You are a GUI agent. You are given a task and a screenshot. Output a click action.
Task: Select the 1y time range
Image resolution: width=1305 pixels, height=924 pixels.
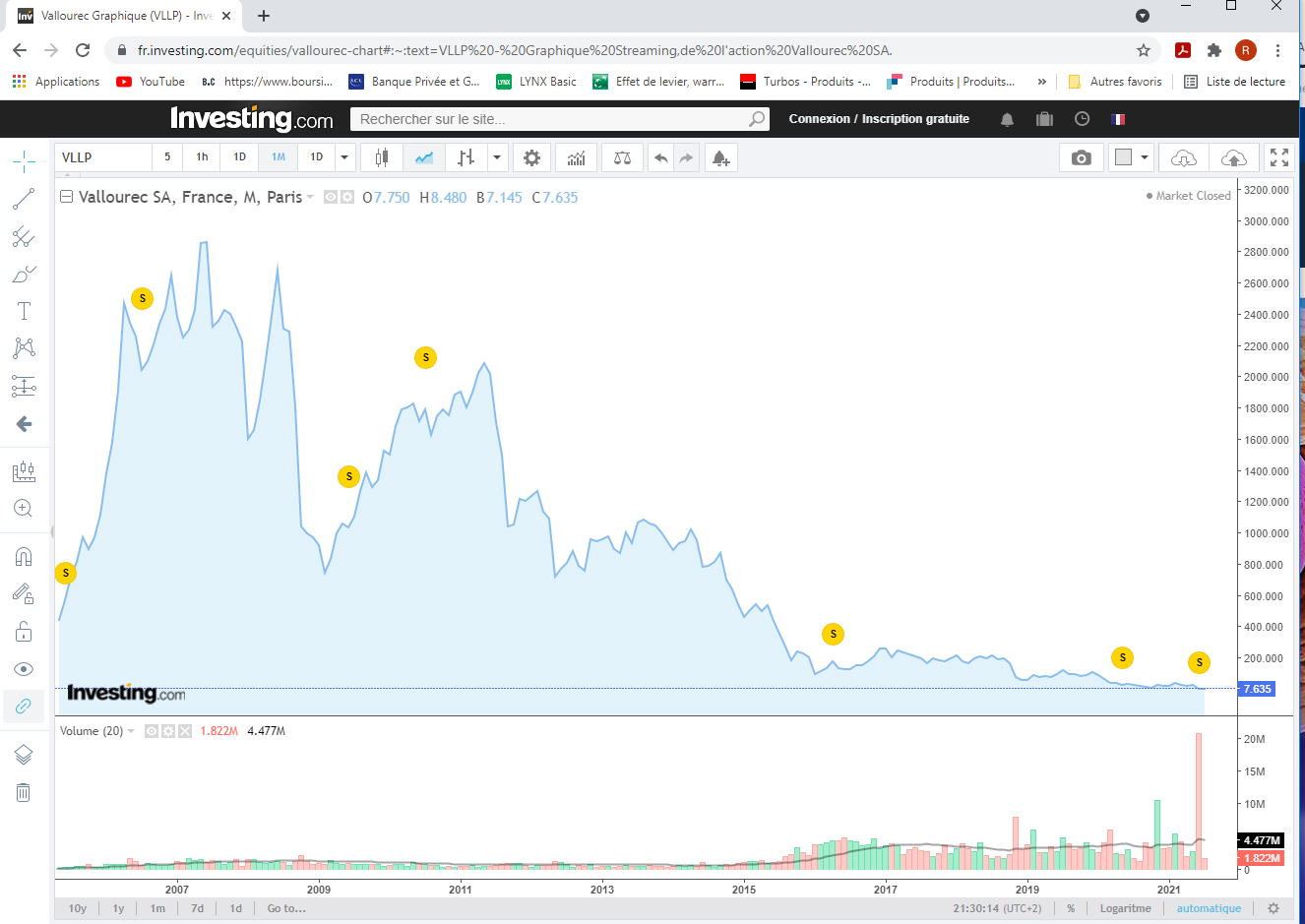[118, 908]
